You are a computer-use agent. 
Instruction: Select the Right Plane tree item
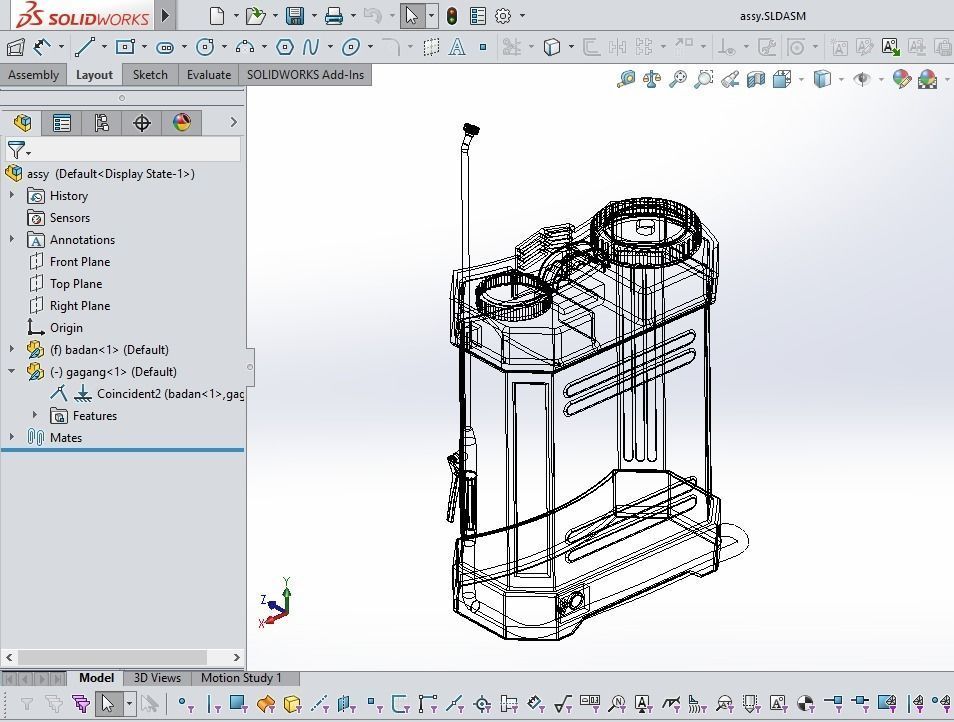80,305
